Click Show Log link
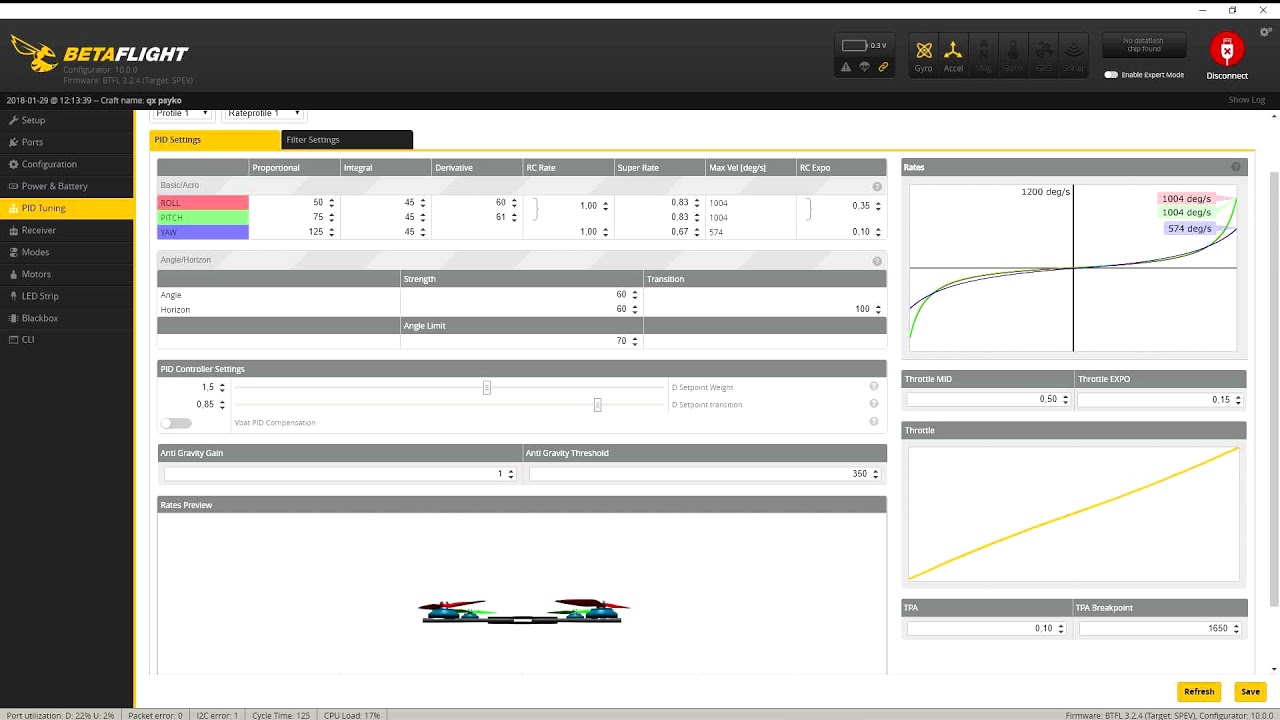Screen dimensions: 1280x720 point(1247,100)
